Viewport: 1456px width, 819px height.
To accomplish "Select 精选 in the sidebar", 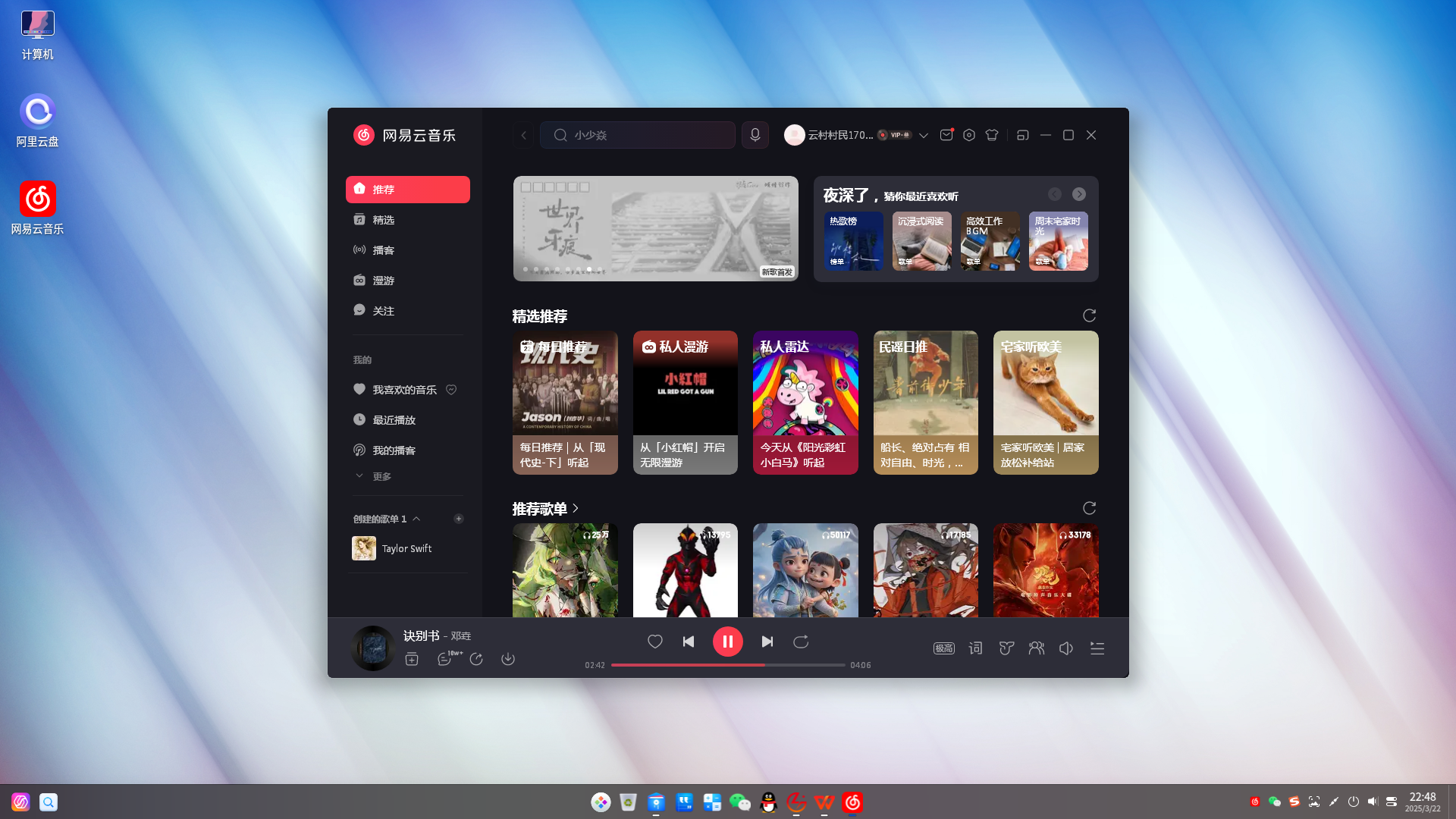I will [x=408, y=220].
